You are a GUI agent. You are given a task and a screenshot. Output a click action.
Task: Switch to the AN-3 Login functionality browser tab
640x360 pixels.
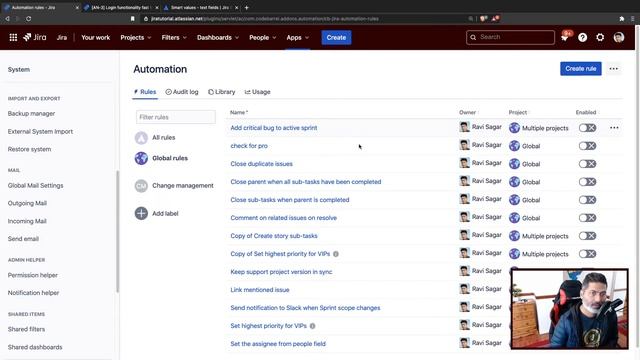point(120,7)
